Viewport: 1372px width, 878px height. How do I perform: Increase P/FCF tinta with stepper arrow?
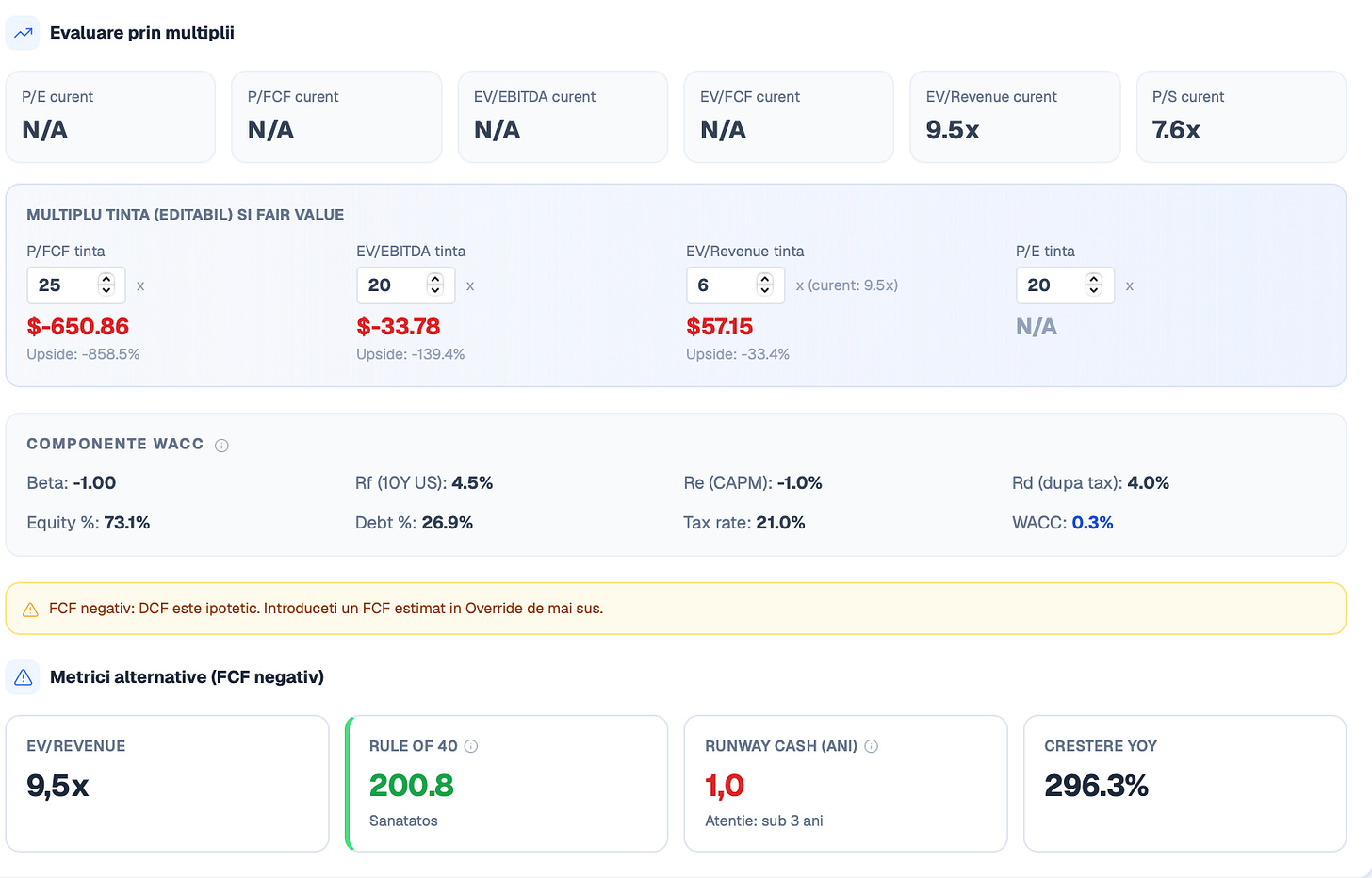(x=106, y=280)
